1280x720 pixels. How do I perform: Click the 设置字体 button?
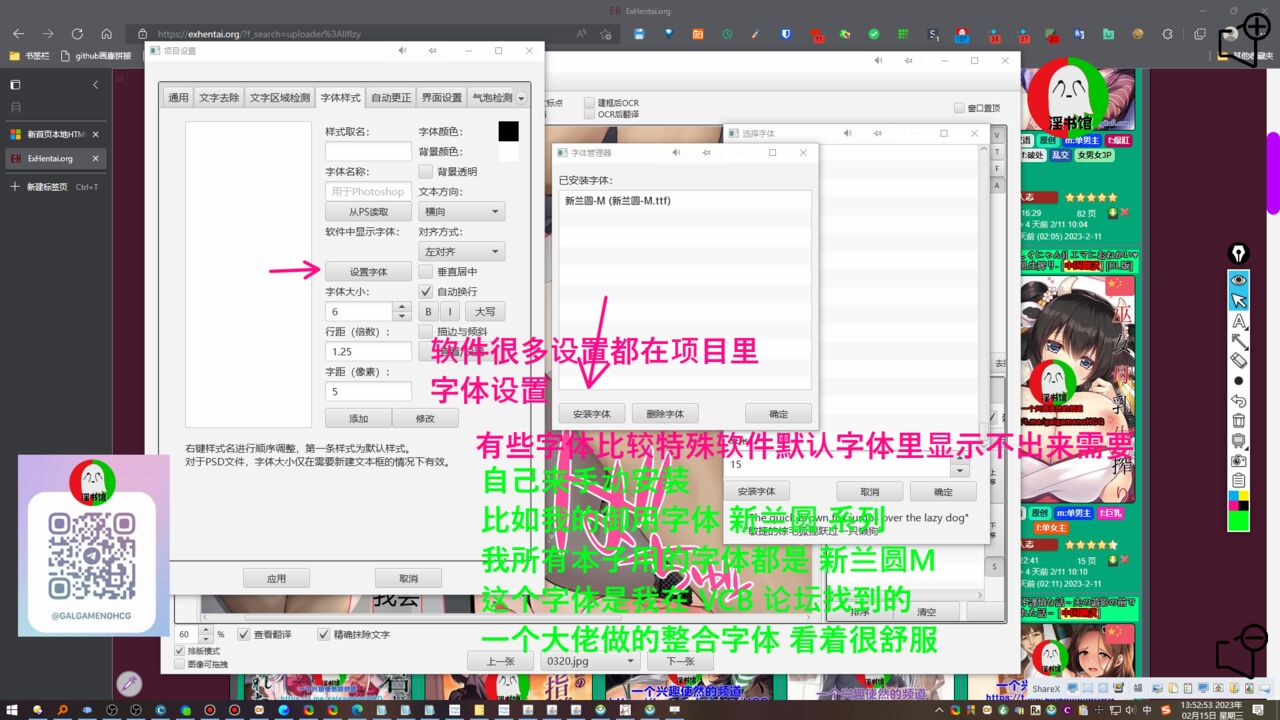point(368,272)
